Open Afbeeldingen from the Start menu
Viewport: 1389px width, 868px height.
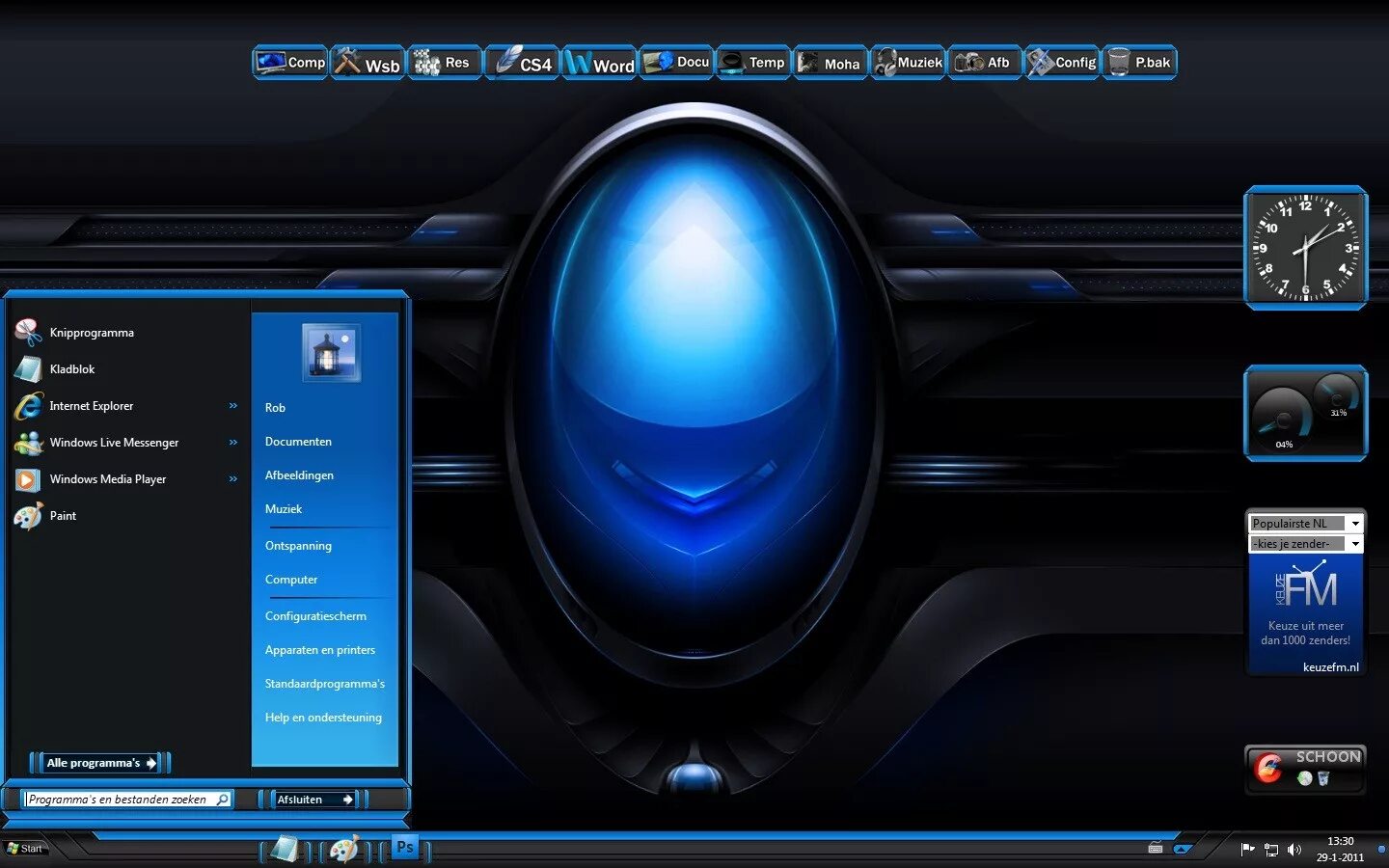(x=299, y=475)
